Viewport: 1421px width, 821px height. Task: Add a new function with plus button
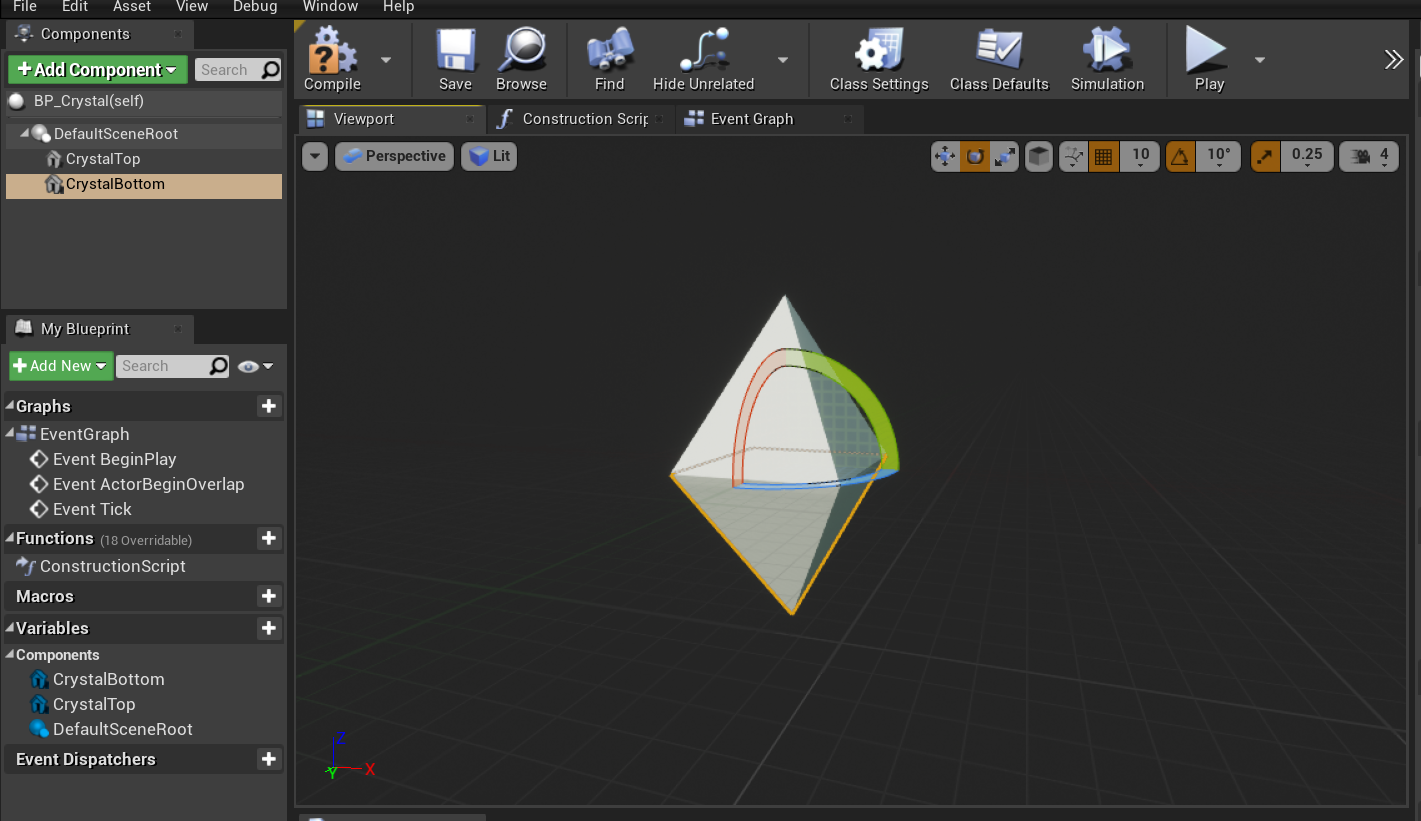click(x=268, y=539)
